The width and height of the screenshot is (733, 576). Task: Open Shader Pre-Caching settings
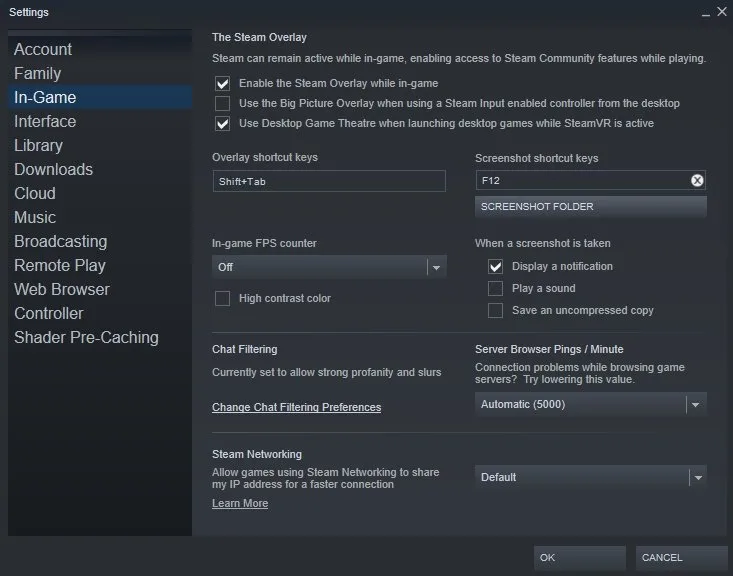click(100, 337)
